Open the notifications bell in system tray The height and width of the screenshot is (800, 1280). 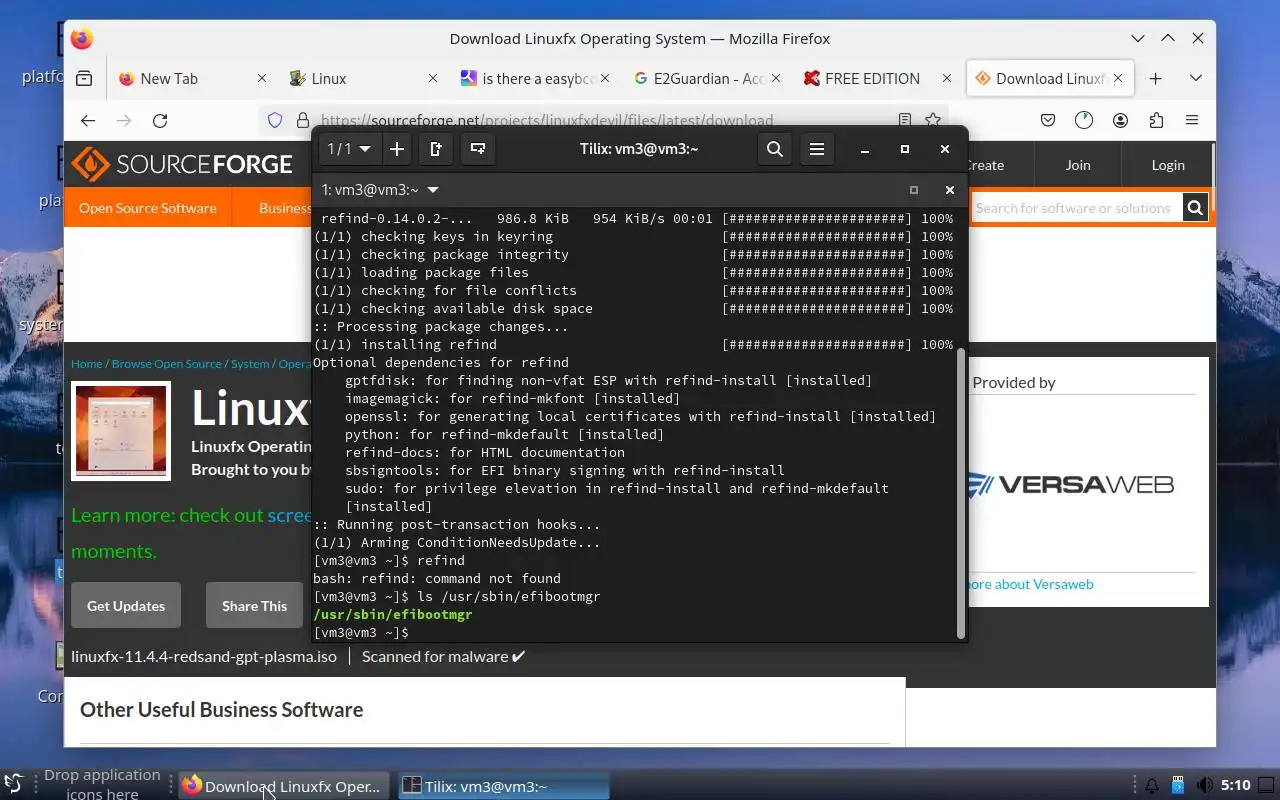tap(1152, 786)
